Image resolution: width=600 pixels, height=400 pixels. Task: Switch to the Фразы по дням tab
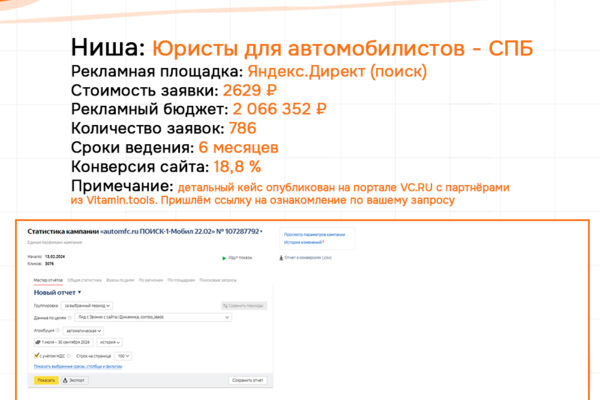tap(120, 280)
